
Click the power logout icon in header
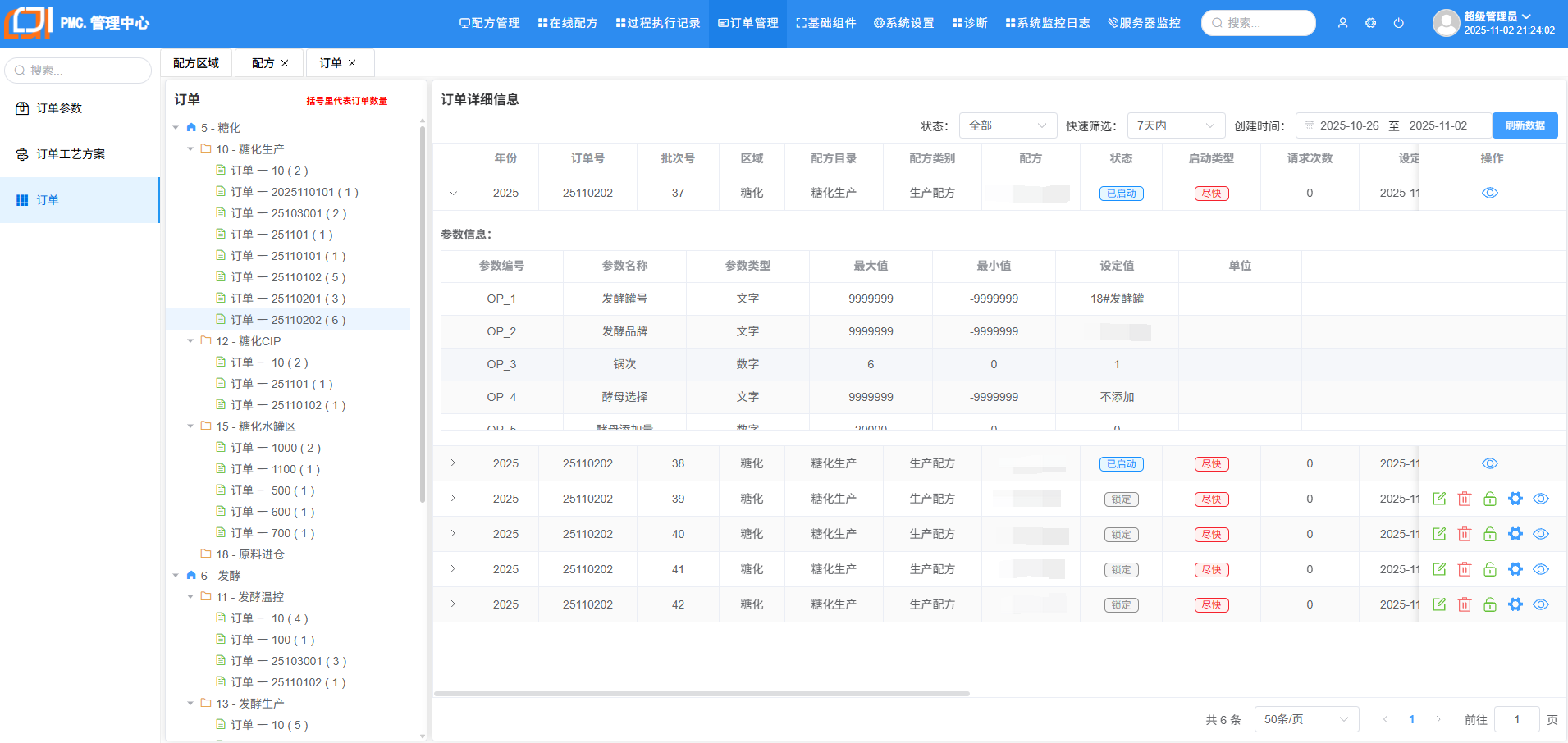pyautogui.click(x=1398, y=23)
